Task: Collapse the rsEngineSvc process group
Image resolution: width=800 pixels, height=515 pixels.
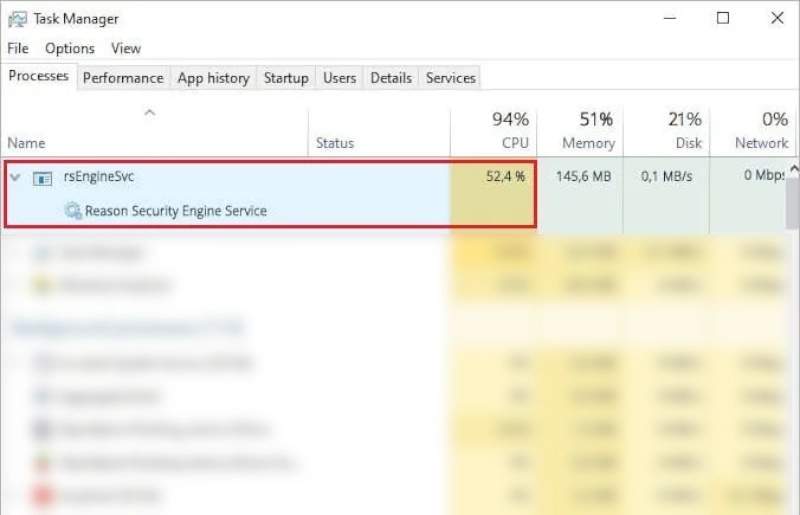Action: [x=15, y=178]
